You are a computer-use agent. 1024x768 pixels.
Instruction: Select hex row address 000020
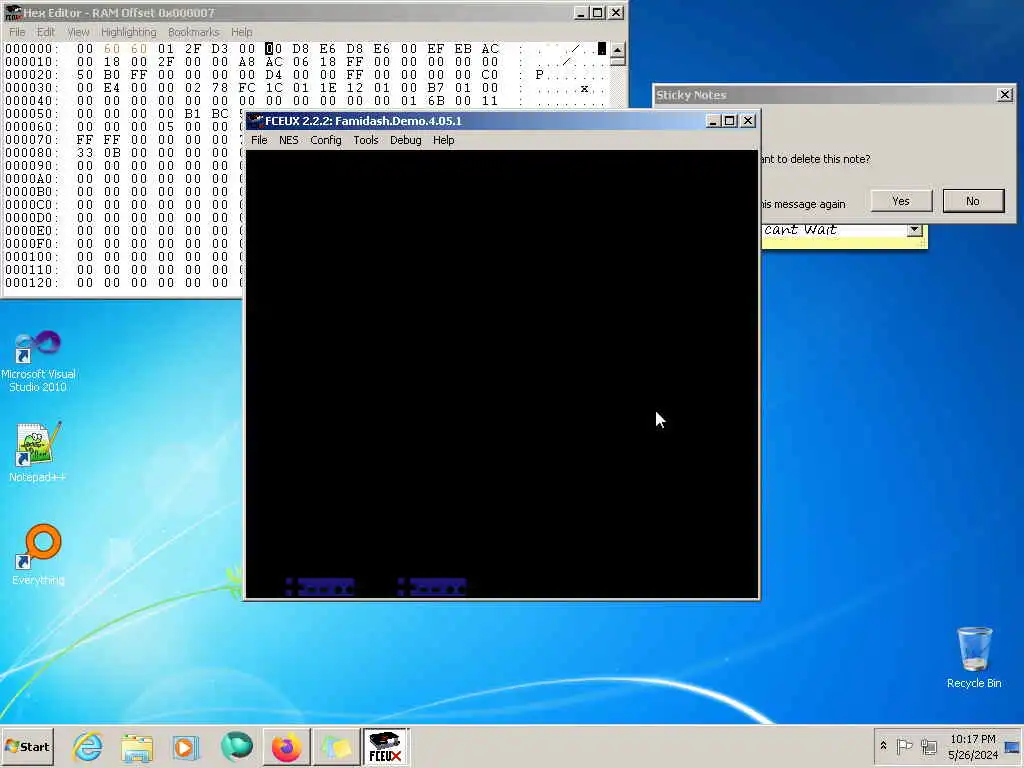pos(31,75)
